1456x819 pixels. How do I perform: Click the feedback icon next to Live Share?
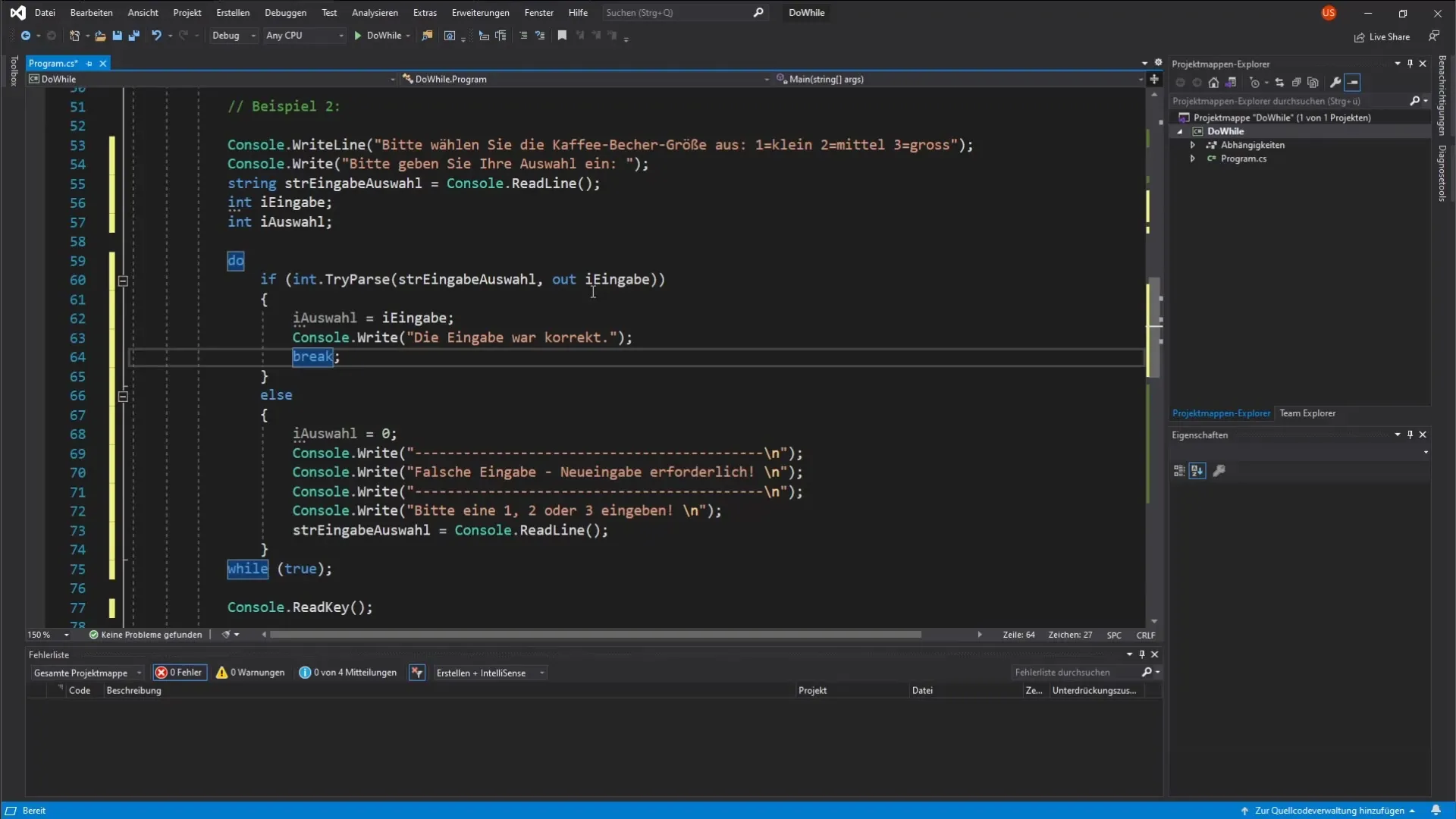pyautogui.click(x=1433, y=36)
